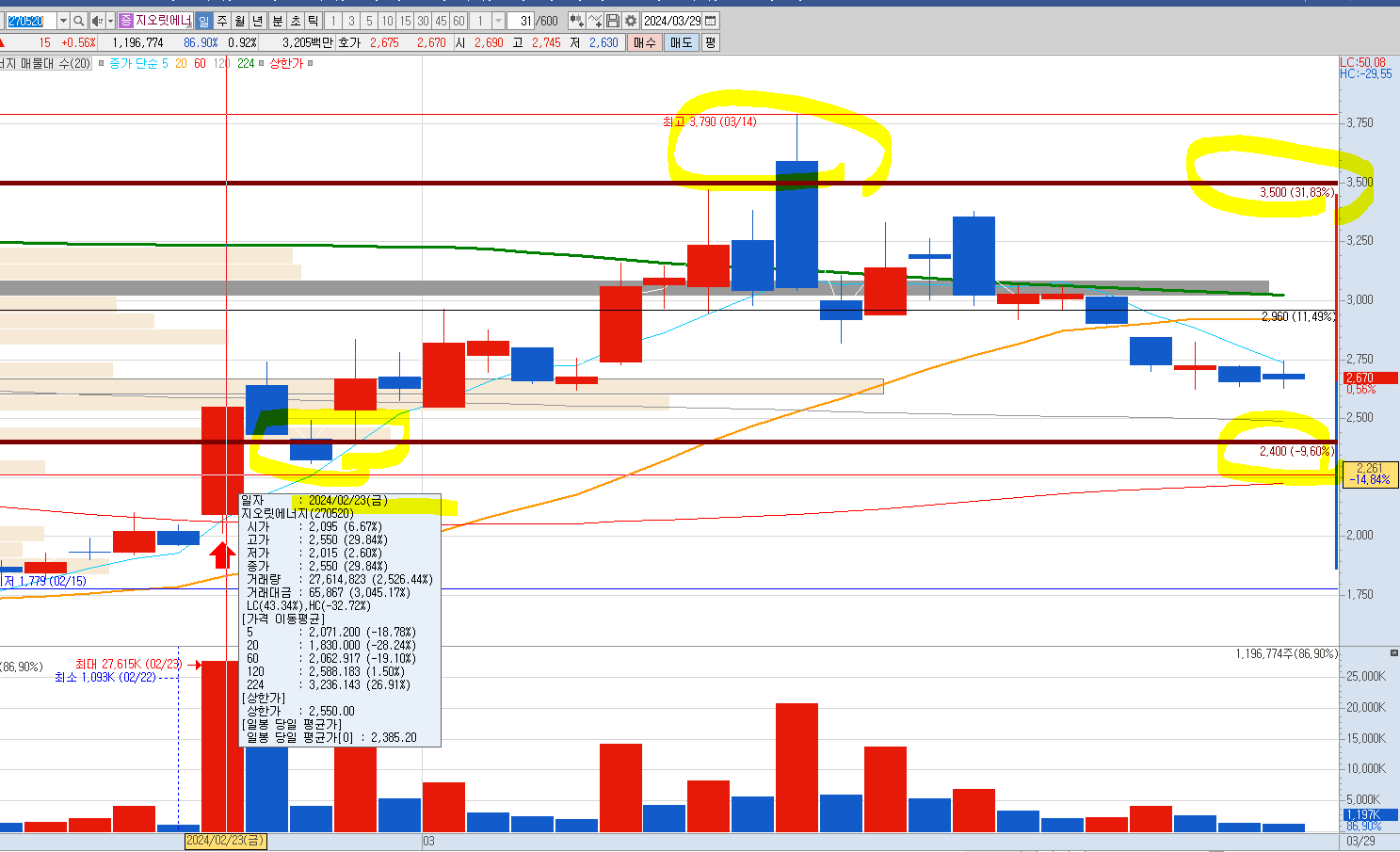The image size is (1400, 852).
Task: Click the stock name field 지오릿에너
Action: pyautogui.click(x=163, y=21)
